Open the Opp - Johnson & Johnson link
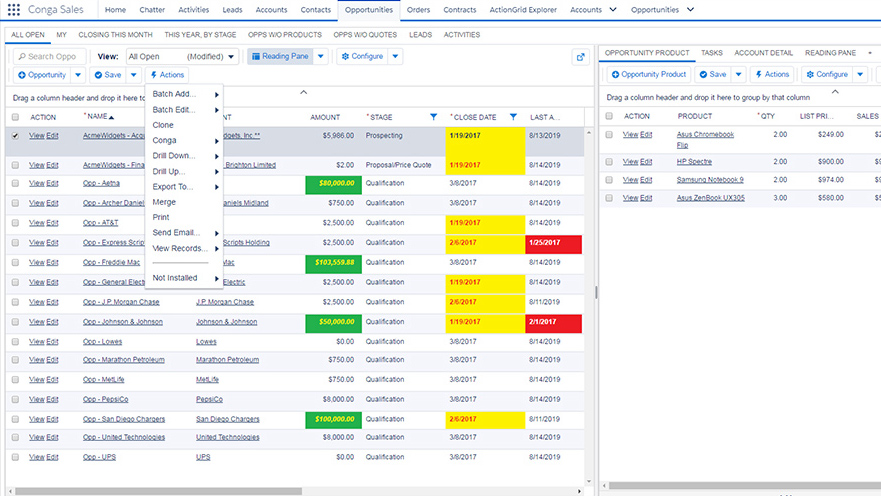Viewport: 881px width, 496px height. point(122,322)
